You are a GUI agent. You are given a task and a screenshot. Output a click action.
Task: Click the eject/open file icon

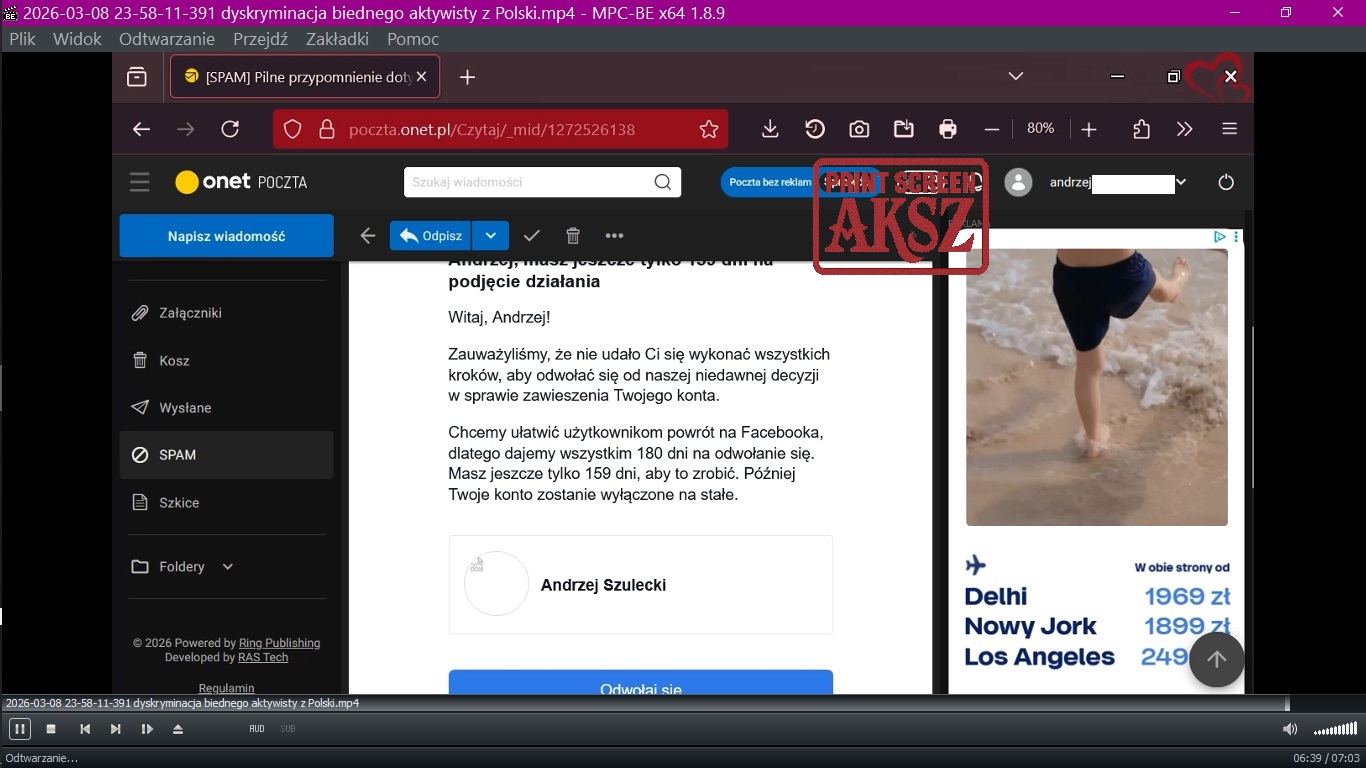(x=178, y=729)
